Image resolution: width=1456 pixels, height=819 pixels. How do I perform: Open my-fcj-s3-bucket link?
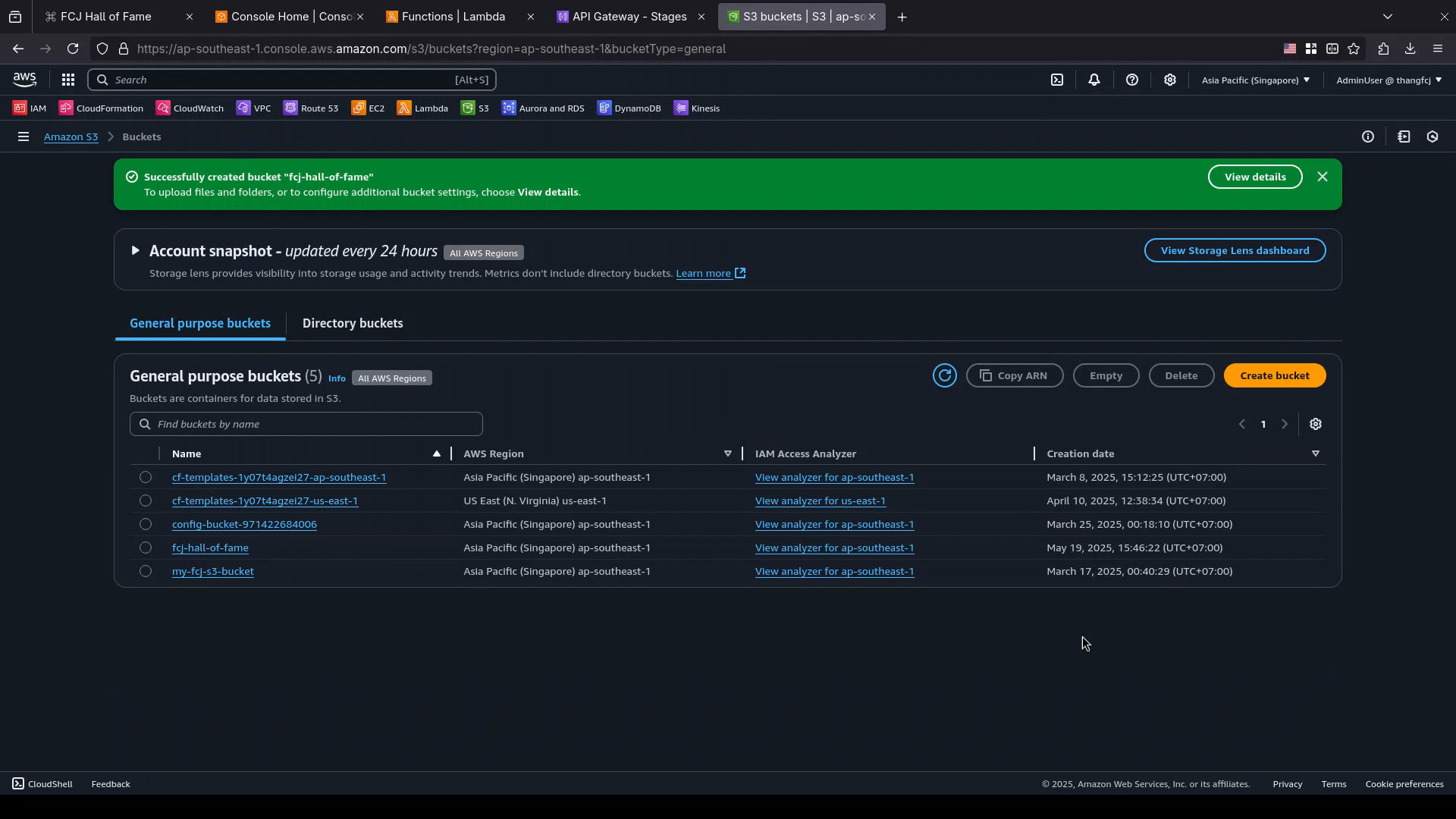[x=213, y=571]
